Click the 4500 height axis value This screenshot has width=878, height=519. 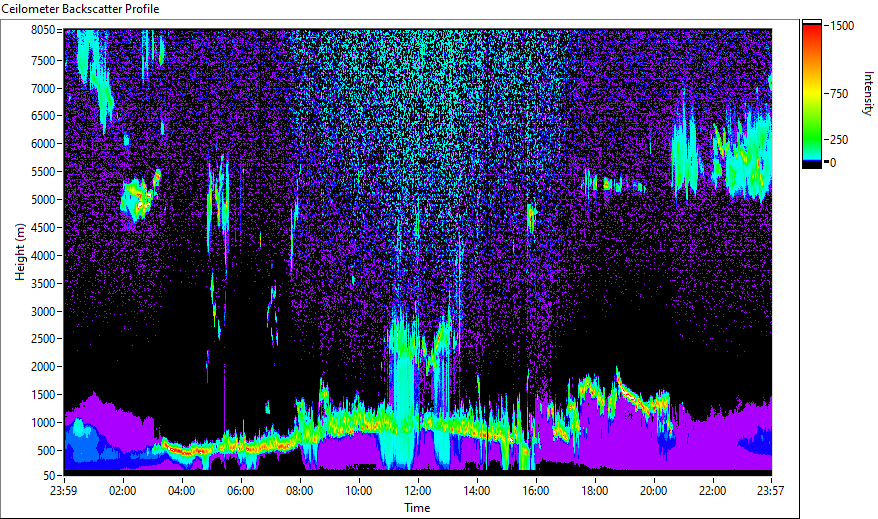[x=43, y=228]
